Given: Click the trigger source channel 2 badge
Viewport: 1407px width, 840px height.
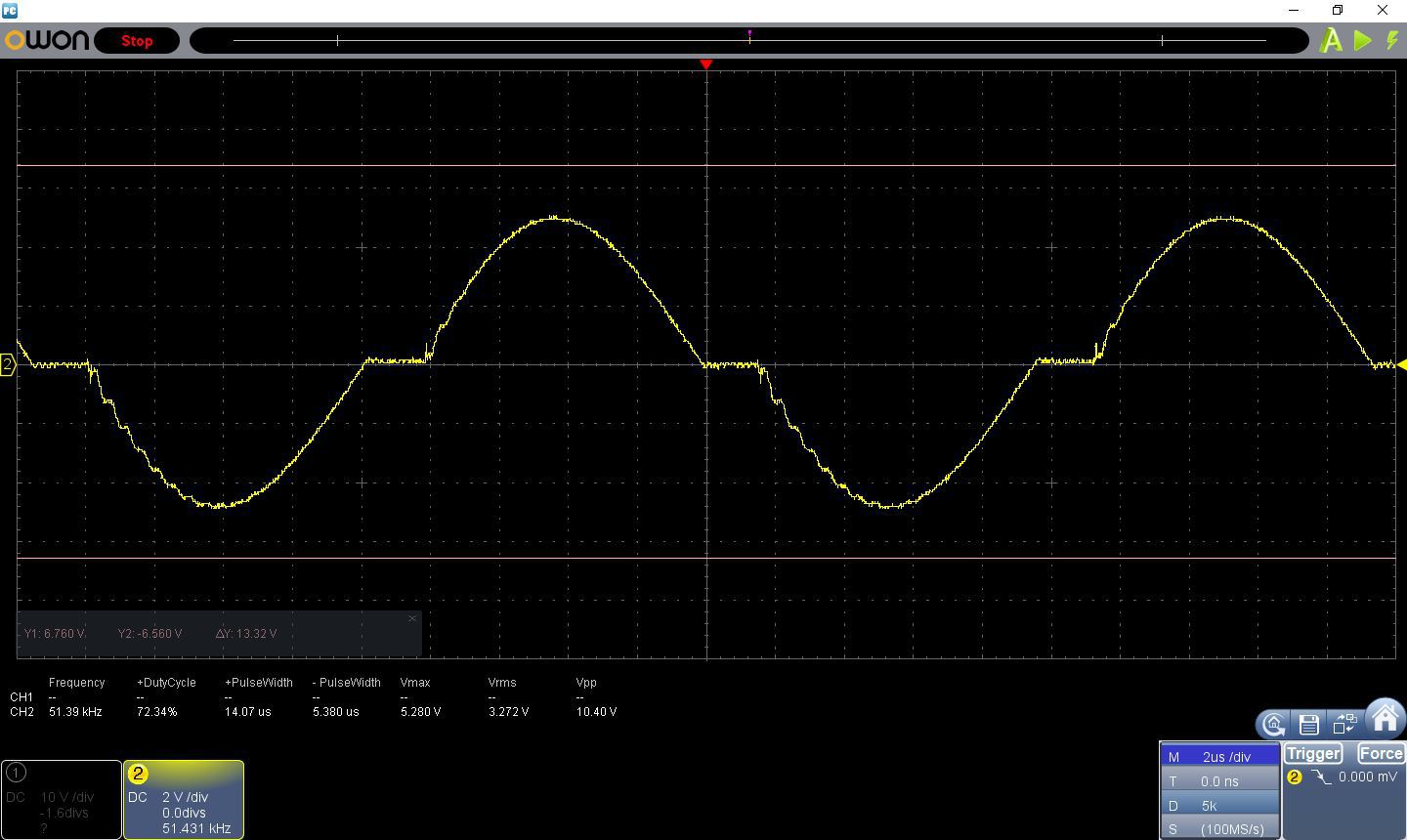Looking at the screenshot, I should point(1295,777).
